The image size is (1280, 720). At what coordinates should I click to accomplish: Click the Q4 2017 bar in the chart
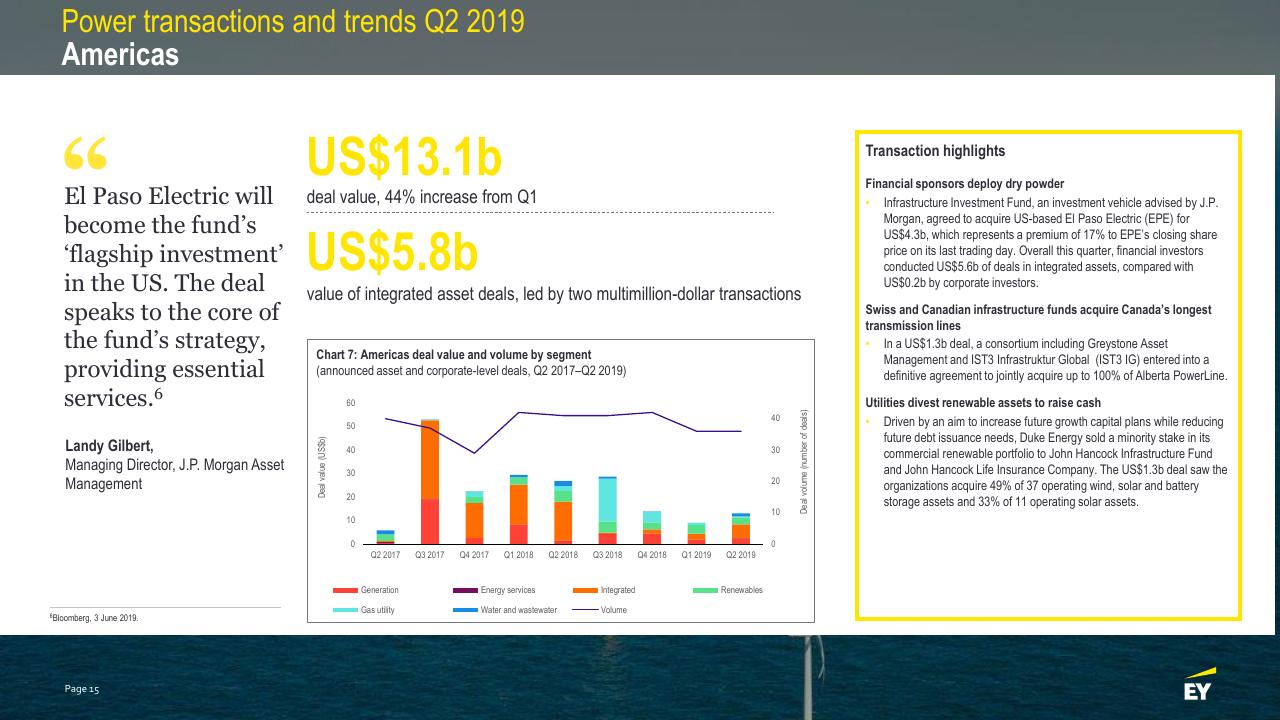(x=474, y=517)
